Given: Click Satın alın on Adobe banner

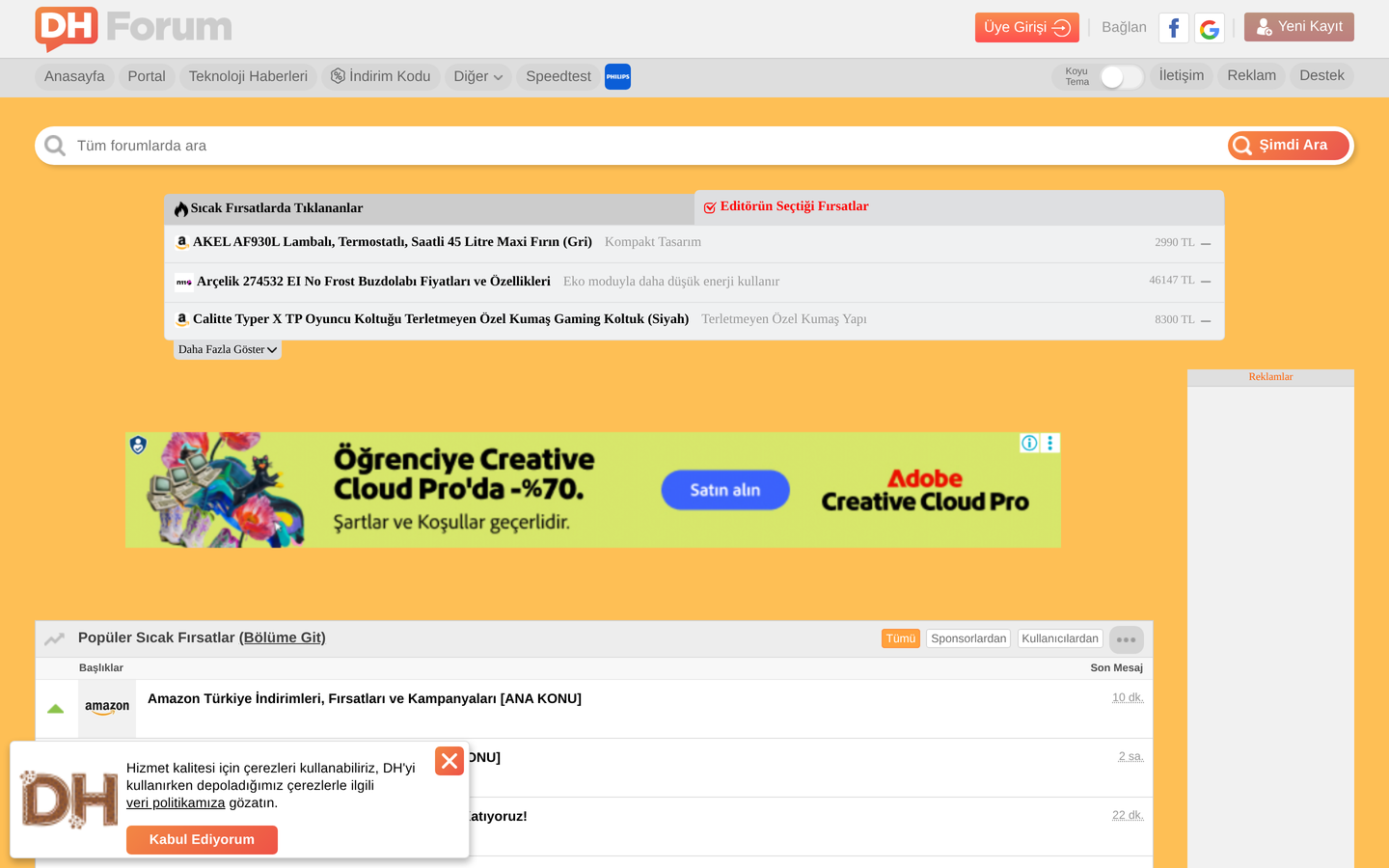Looking at the screenshot, I should [x=725, y=490].
